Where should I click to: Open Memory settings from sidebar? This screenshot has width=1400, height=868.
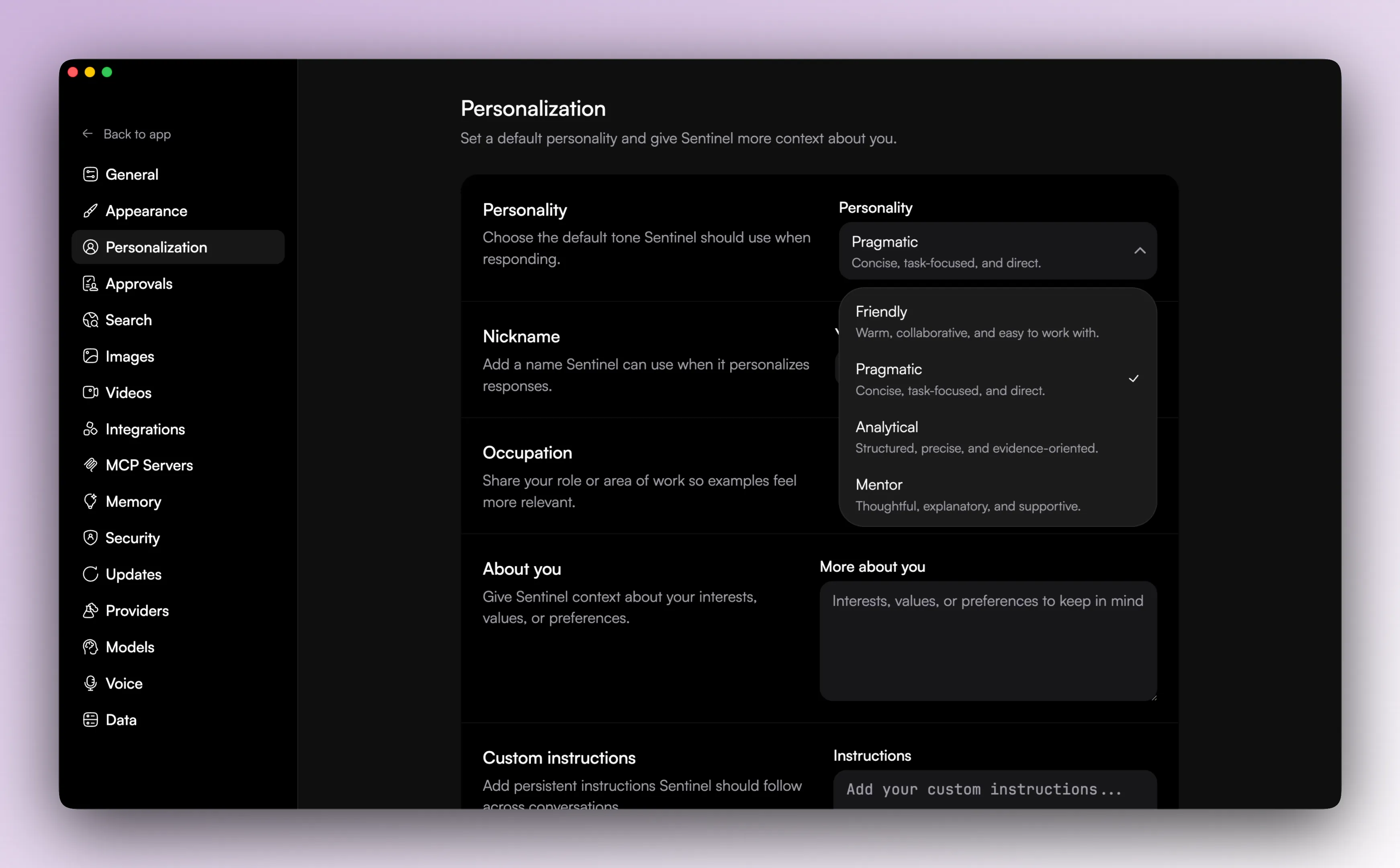(x=133, y=502)
